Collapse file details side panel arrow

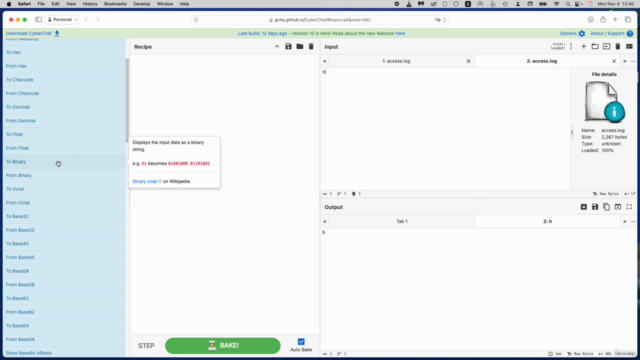(x=572, y=132)
